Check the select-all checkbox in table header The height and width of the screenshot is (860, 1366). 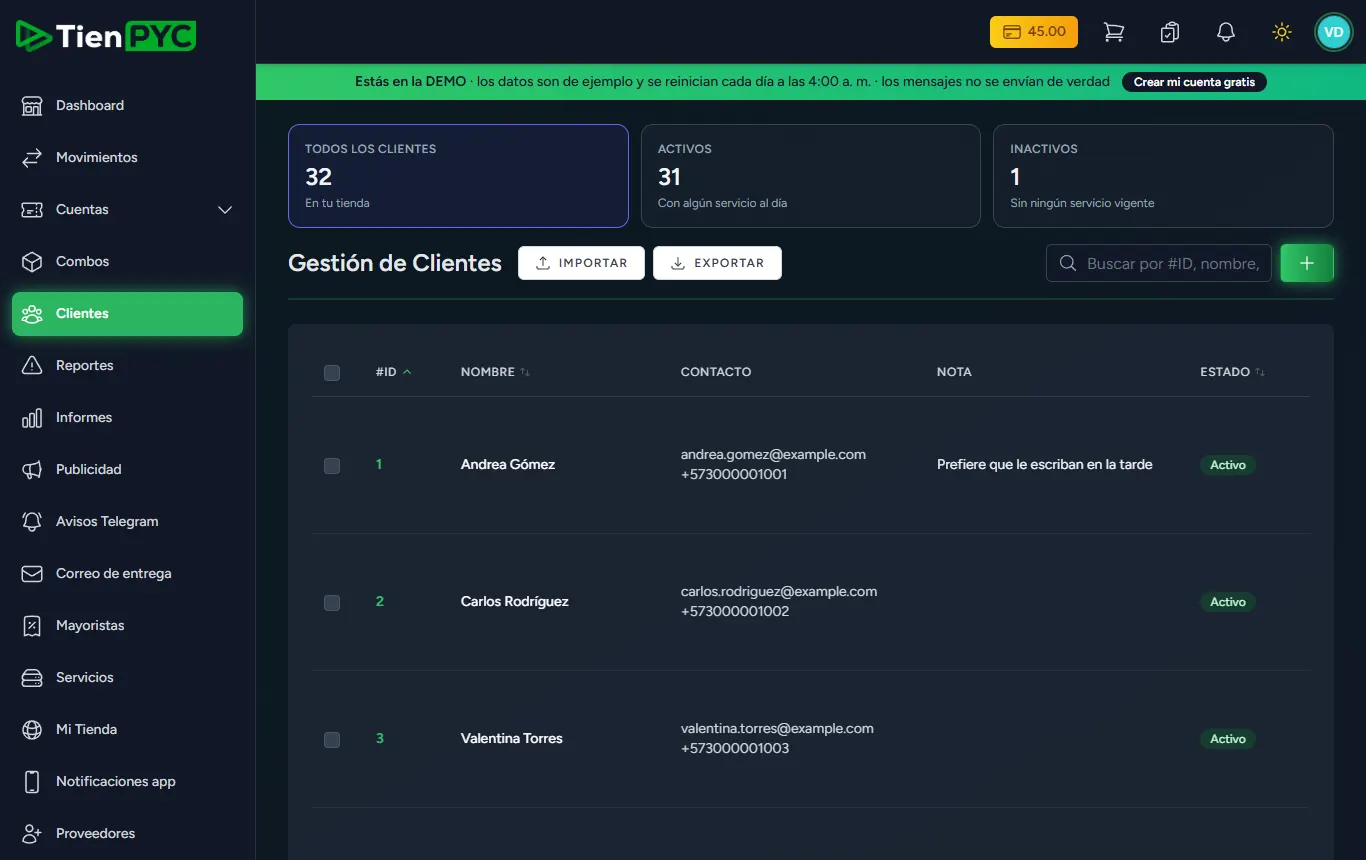coord(332,372)
